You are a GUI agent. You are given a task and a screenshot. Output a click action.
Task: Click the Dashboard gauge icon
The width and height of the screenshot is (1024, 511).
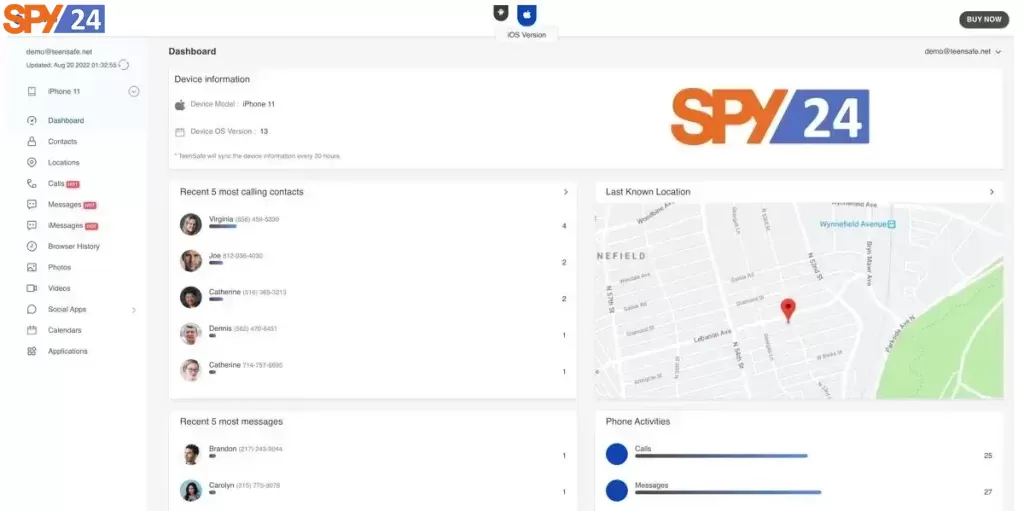pyautogui.click(x=31, y=121)
